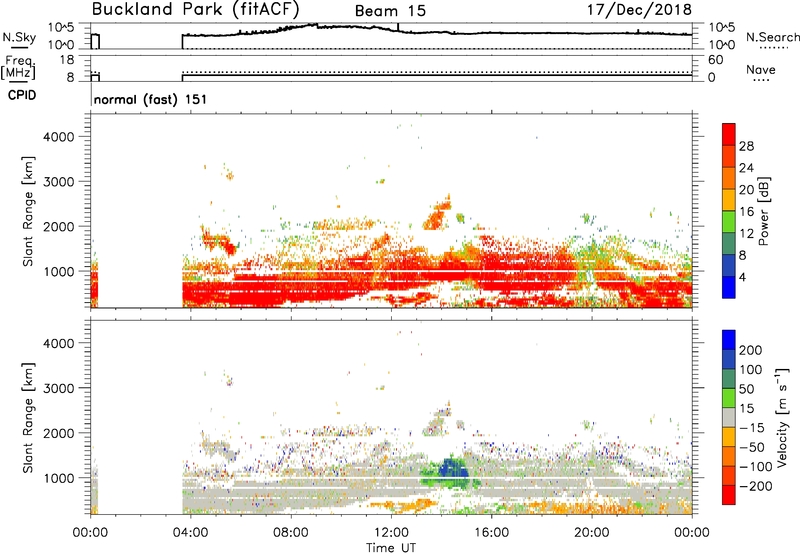Click the '20:00' time tick label

click(x=592, y=533)
